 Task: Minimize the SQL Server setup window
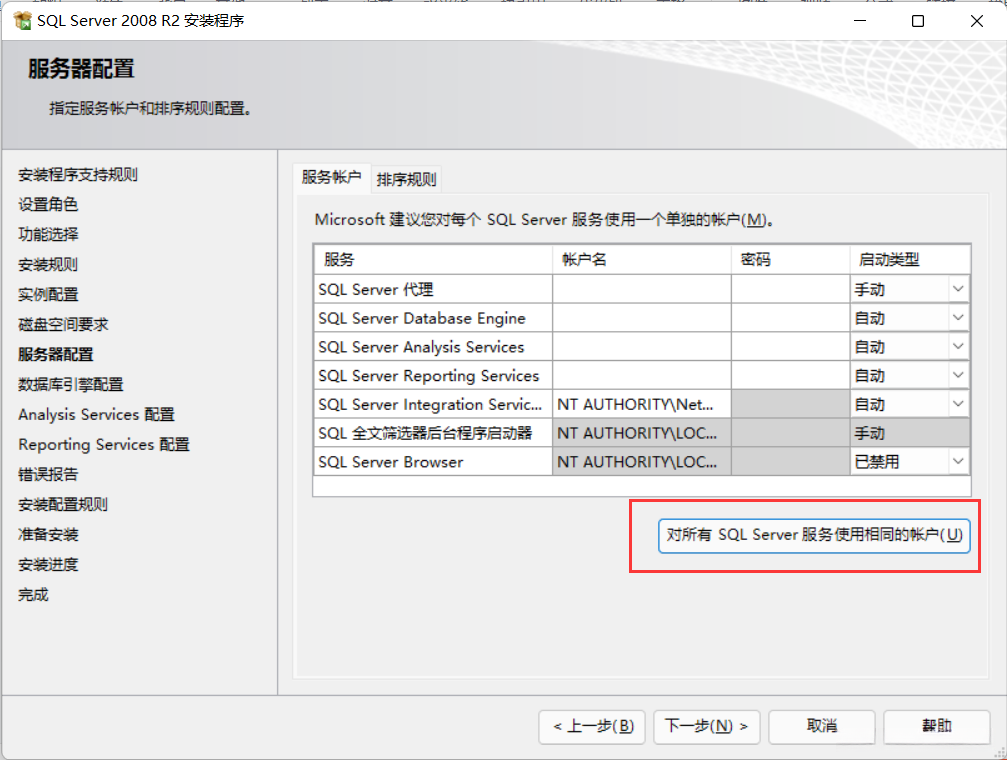tap(860, 21)
